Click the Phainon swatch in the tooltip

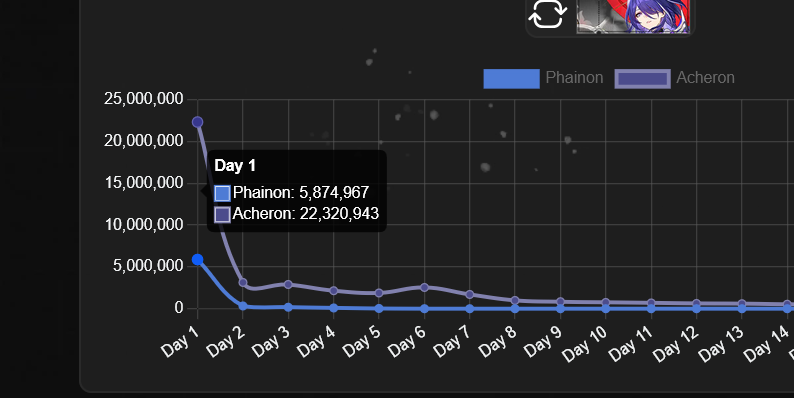tap(222, 193)
